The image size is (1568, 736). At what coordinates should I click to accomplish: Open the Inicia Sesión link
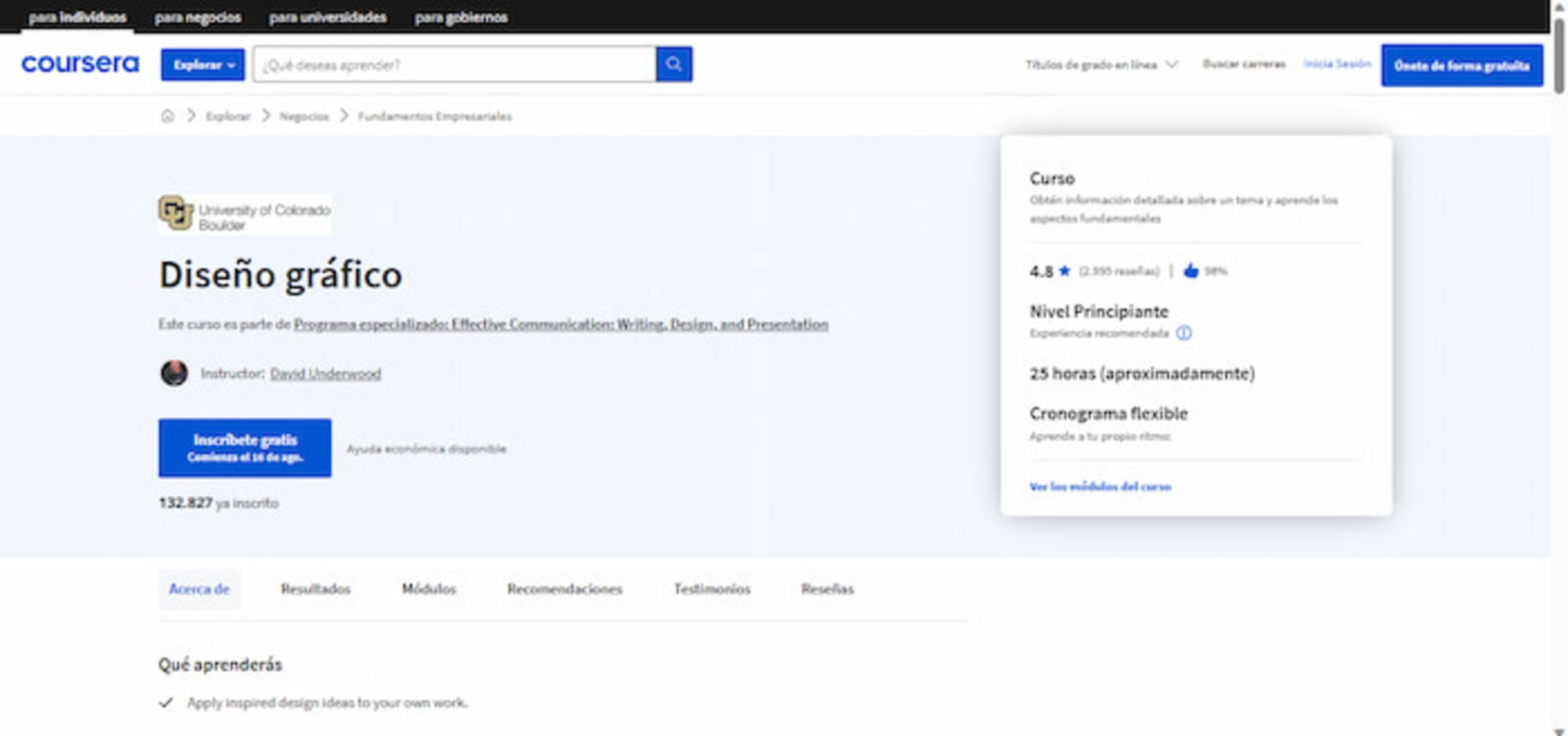tap(1337, 64)
